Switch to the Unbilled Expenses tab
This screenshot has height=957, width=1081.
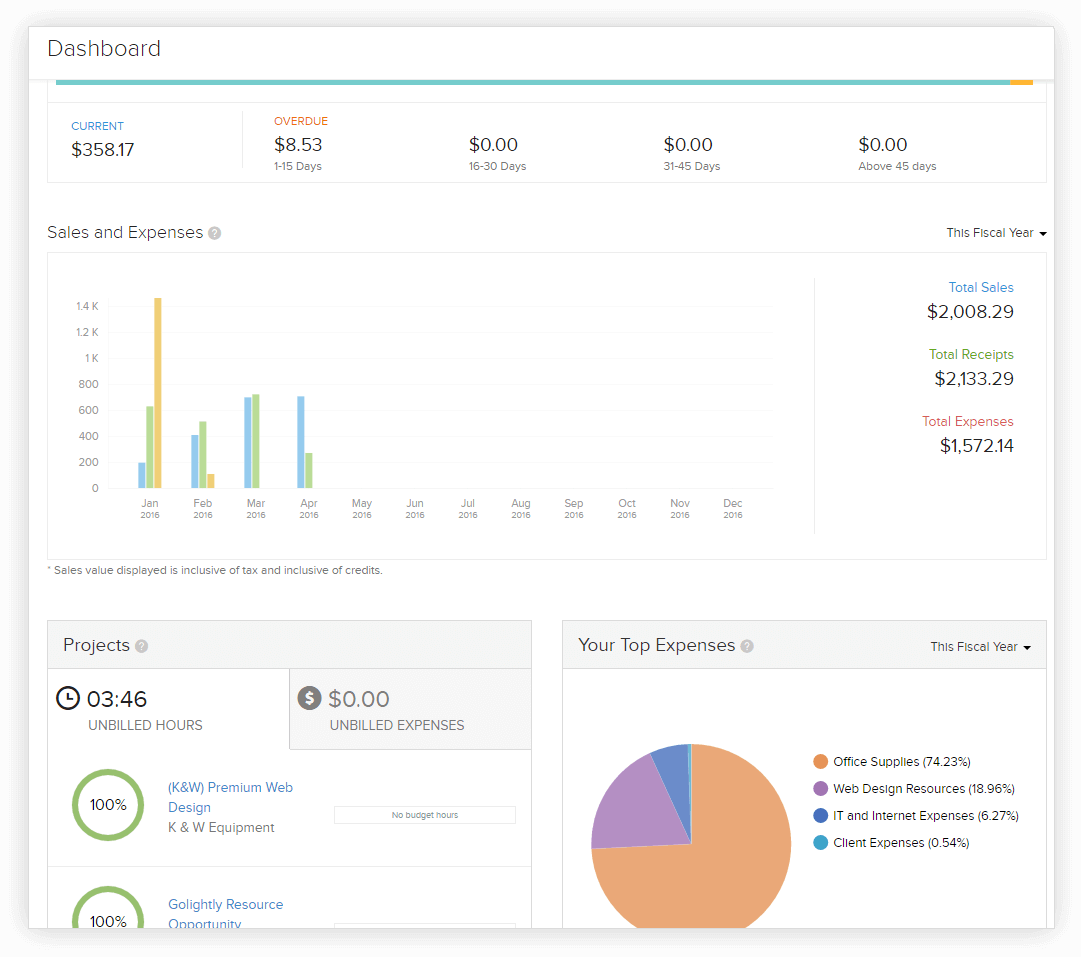click(410, 708)
